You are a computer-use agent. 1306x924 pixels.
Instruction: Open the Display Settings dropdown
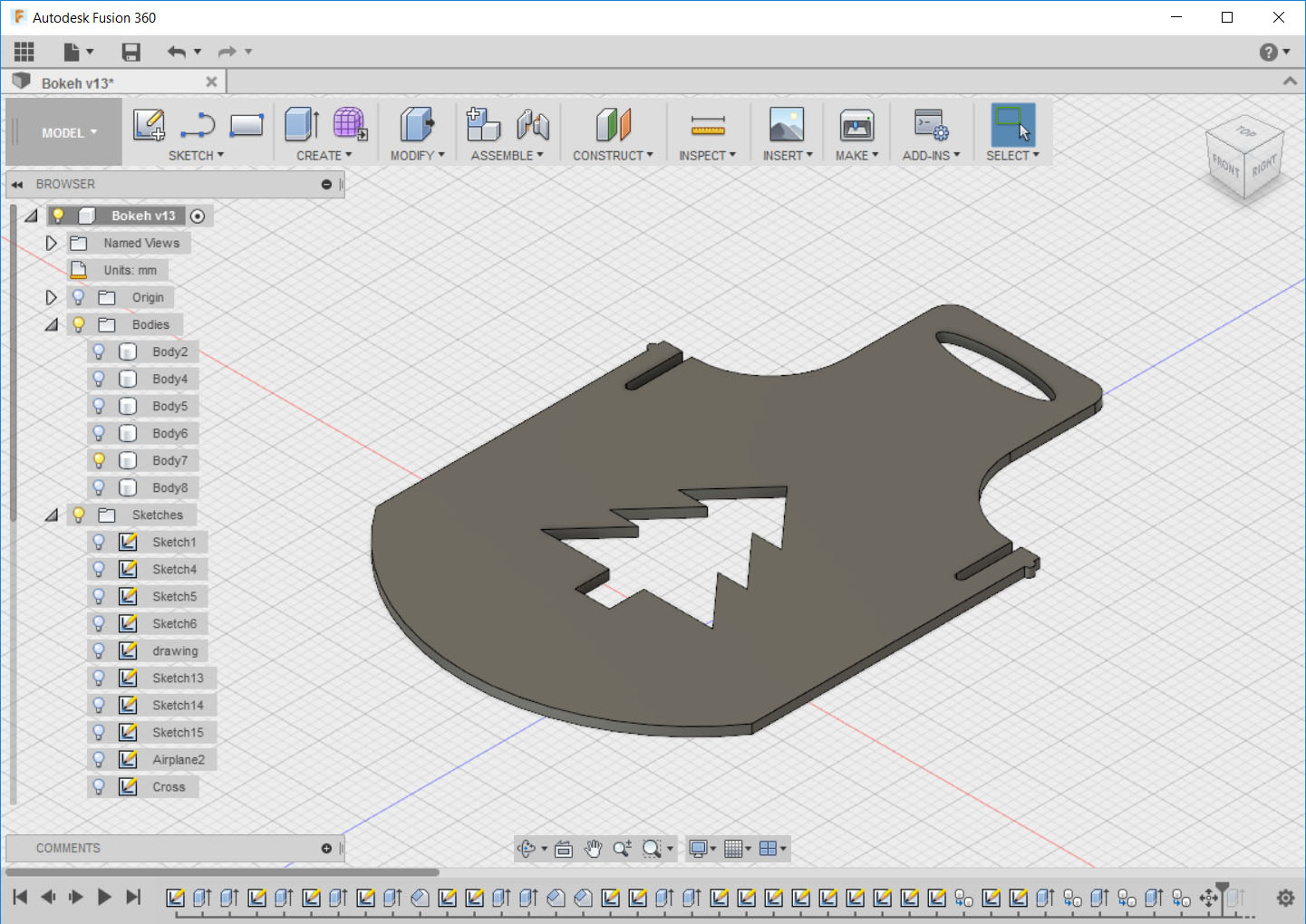tap(702, 849)
